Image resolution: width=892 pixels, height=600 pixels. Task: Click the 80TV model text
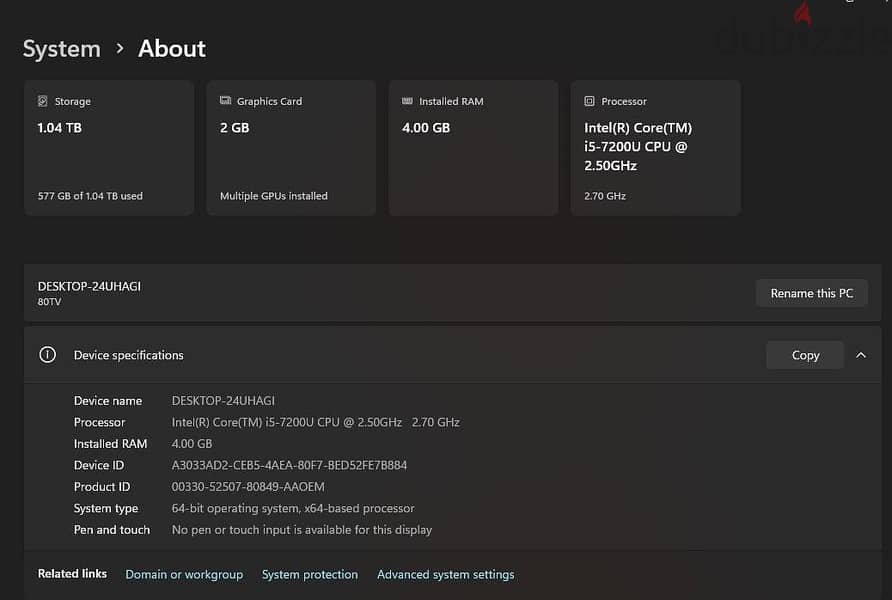pyautogui.click(x=49, y=302)
